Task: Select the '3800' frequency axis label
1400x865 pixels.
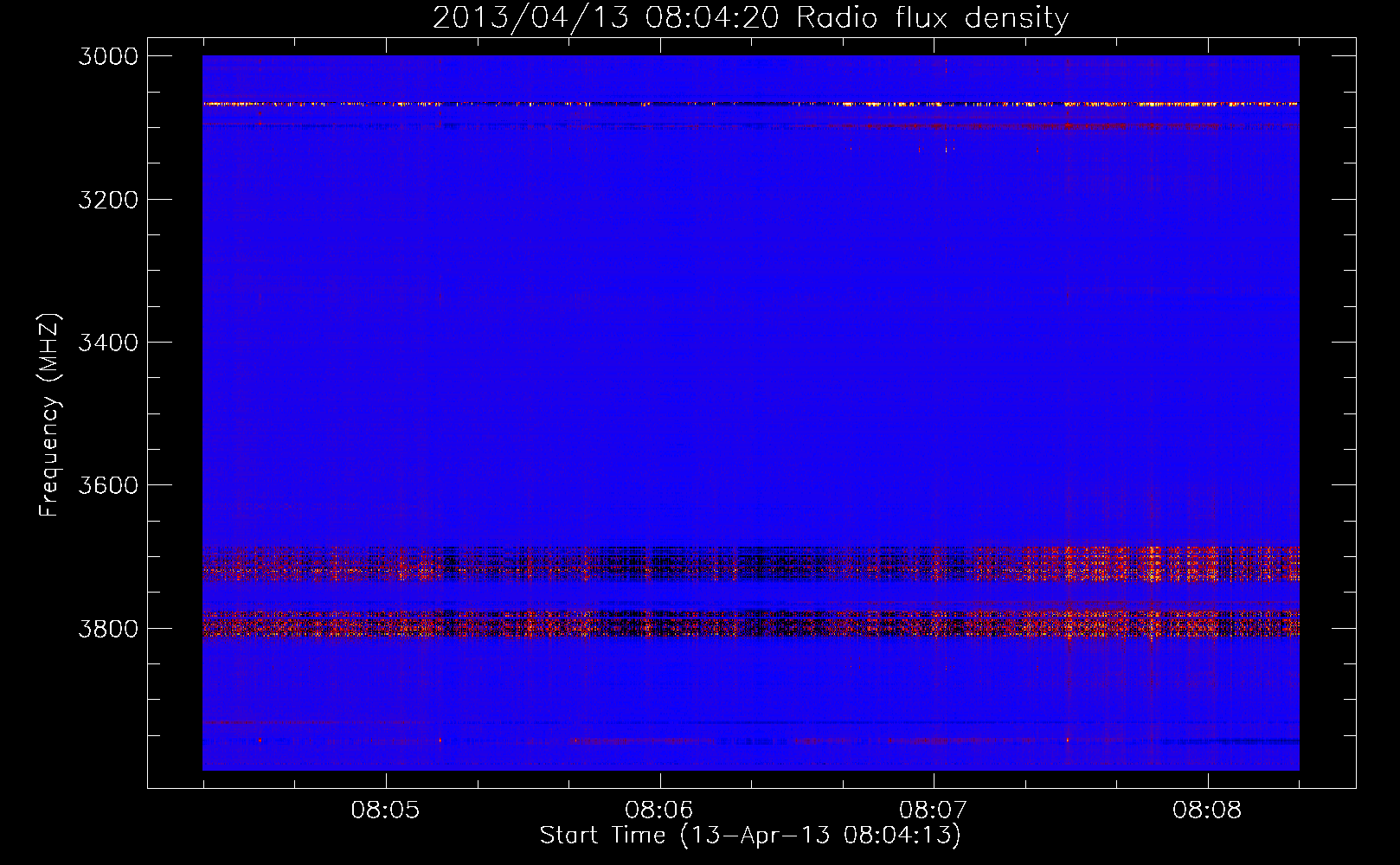Action: point(108,628)
